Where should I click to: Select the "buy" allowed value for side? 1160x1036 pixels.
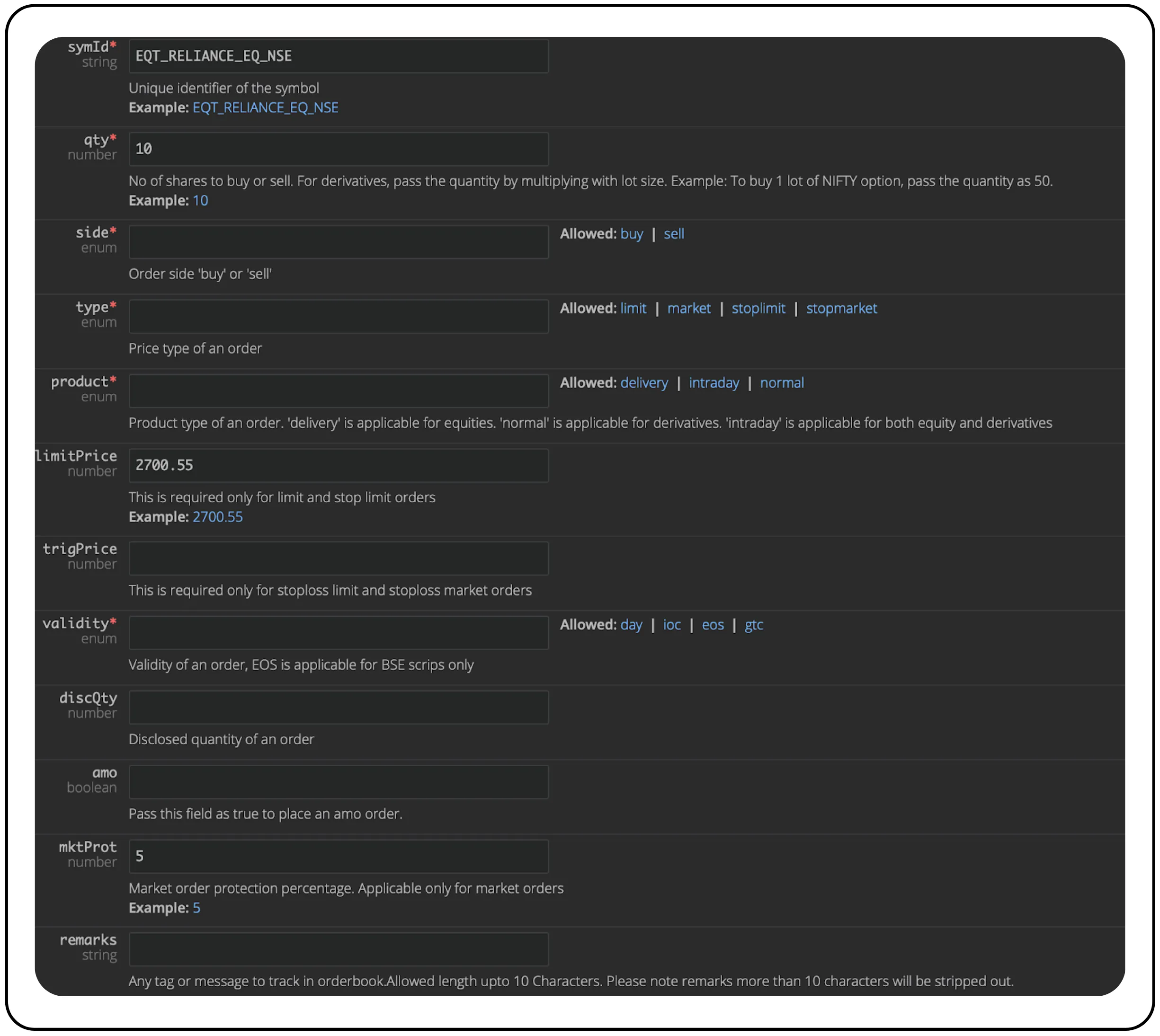[632, 233]
